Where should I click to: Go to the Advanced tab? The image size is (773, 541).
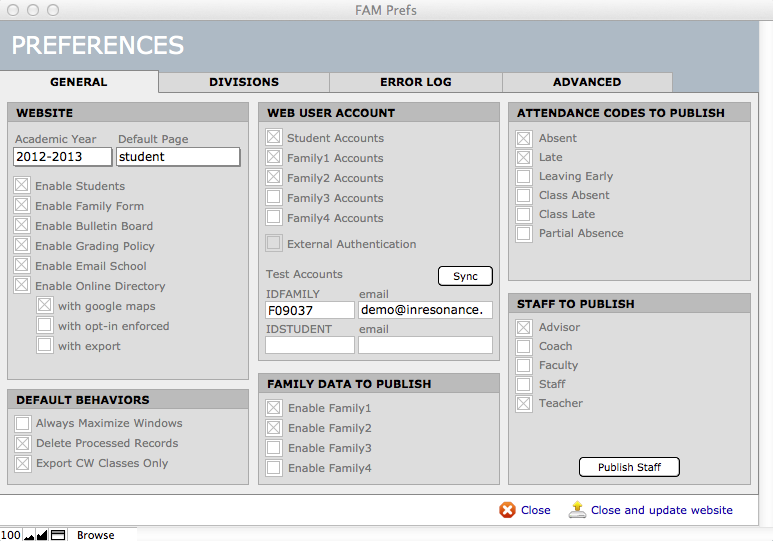pos(587,82)
